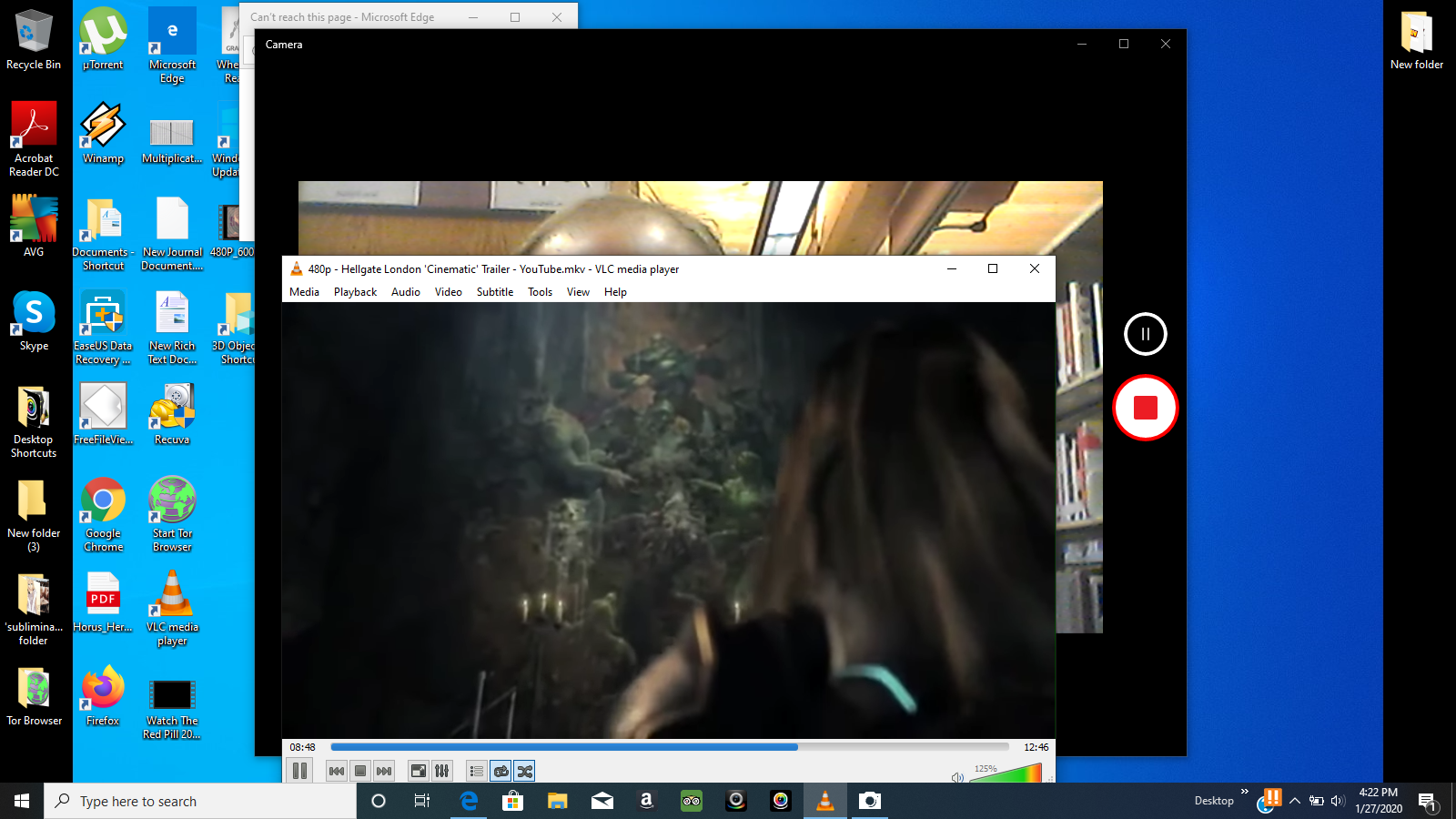Image resolution: width=1456 pixels, height=819 pixels.
Task: Open Mail app from taskbar
Action: tap(602, 801)
